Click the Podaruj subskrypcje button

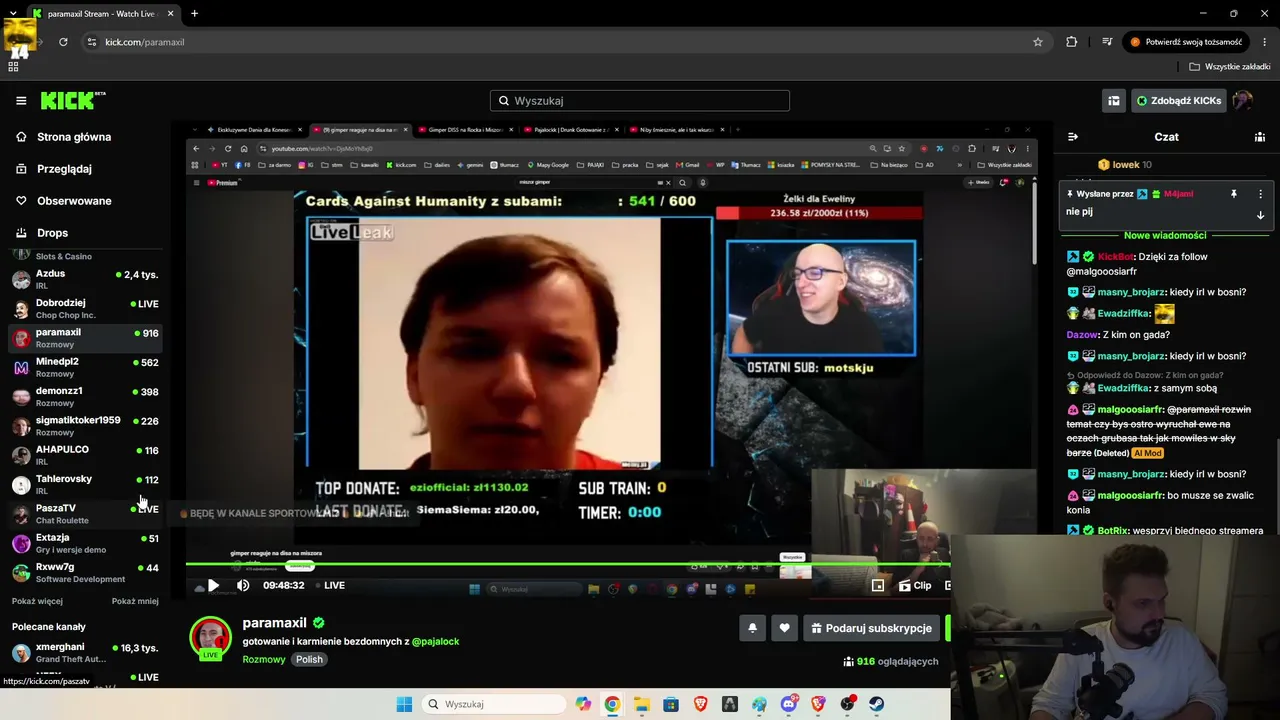coord(871,628)
